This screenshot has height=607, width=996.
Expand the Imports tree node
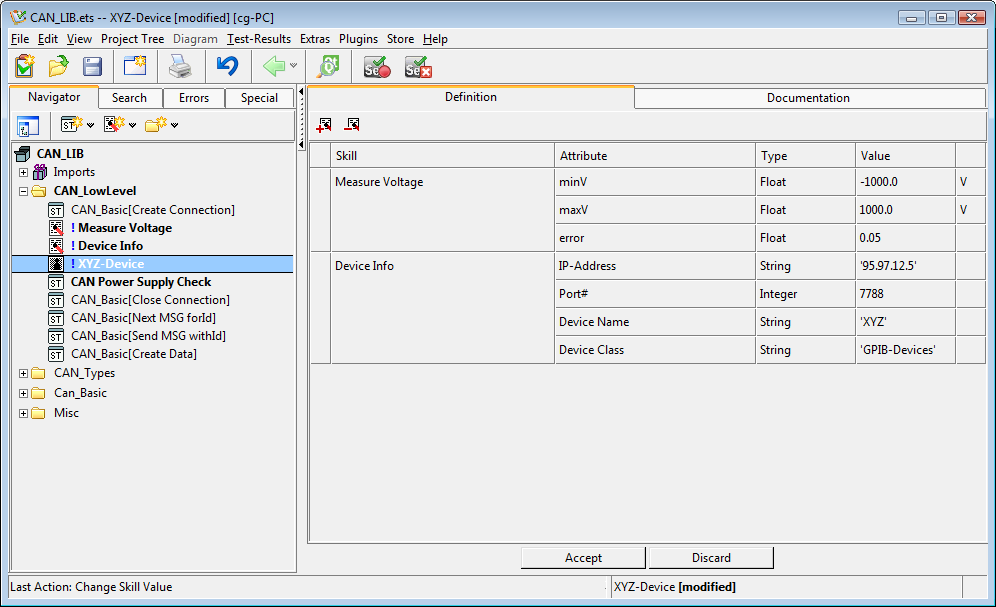point(23,172)
